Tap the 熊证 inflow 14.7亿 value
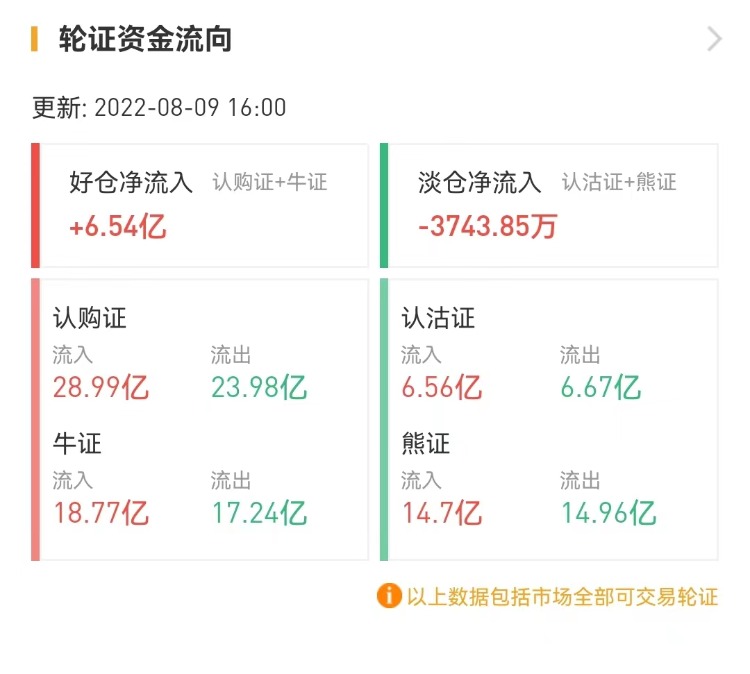The height and width of the screenshot is (674, 750). tap(441, 513)
